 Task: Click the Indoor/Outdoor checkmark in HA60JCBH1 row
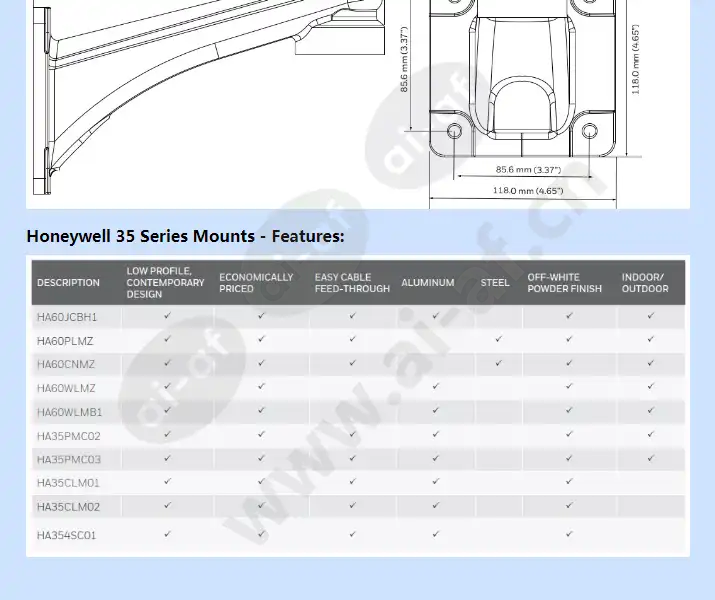click(x=651, y=315)
